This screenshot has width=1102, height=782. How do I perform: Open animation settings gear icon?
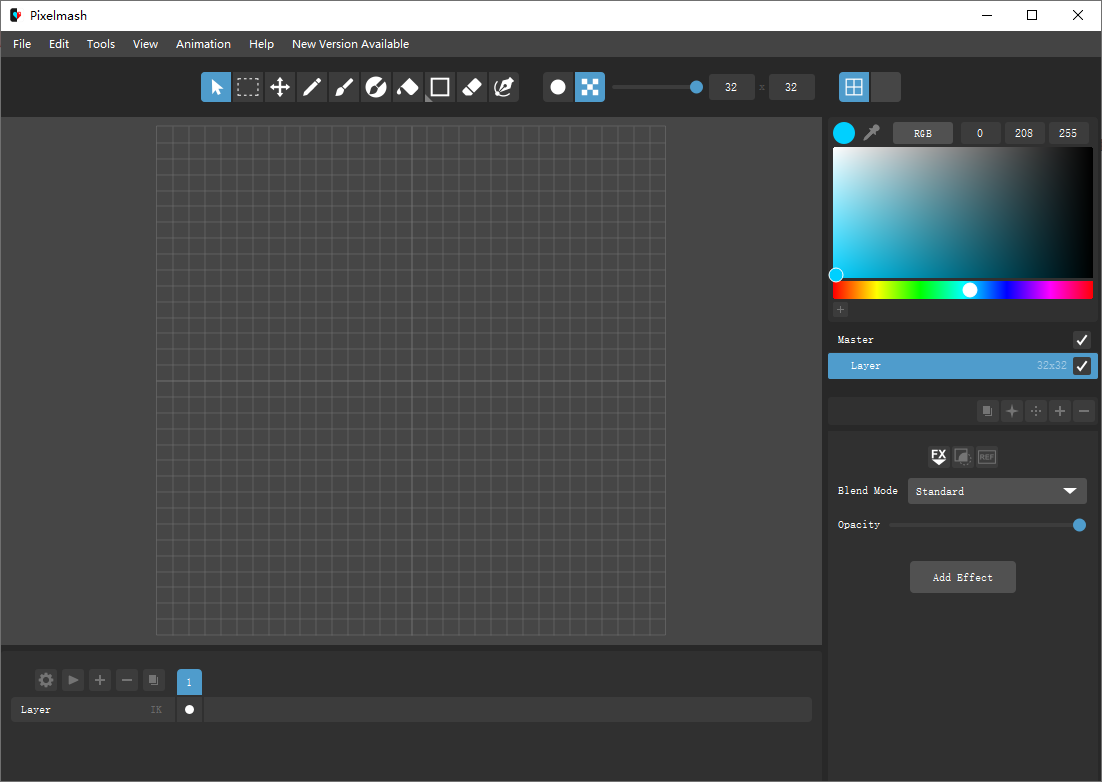click(x=46, y=680)
